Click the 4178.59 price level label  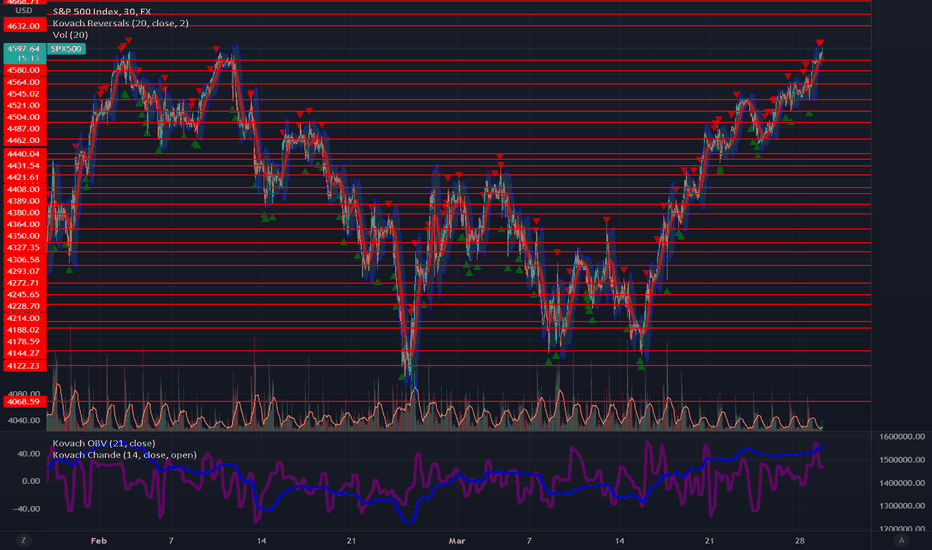24,341
